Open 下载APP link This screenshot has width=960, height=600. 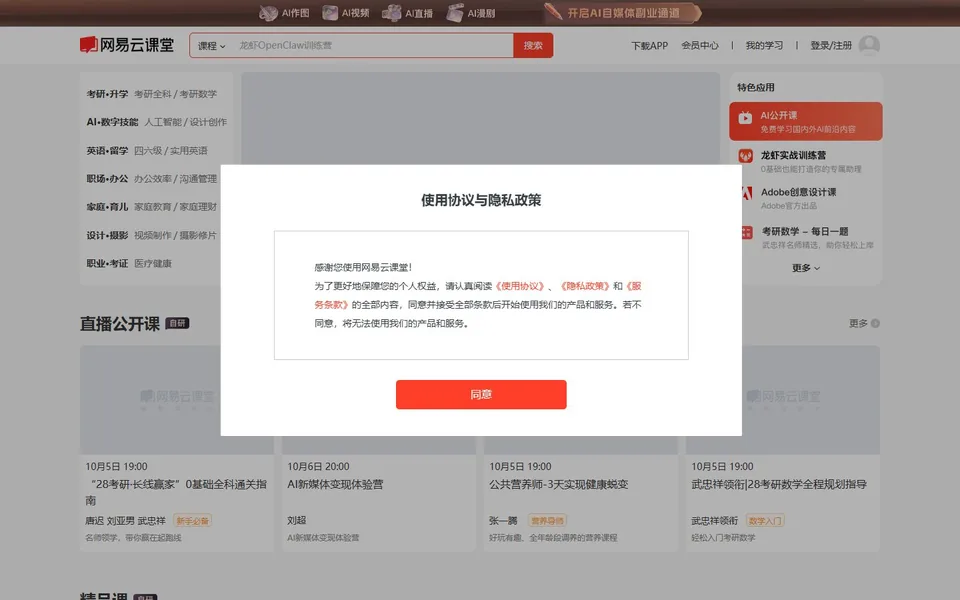[x=649, y=45]
